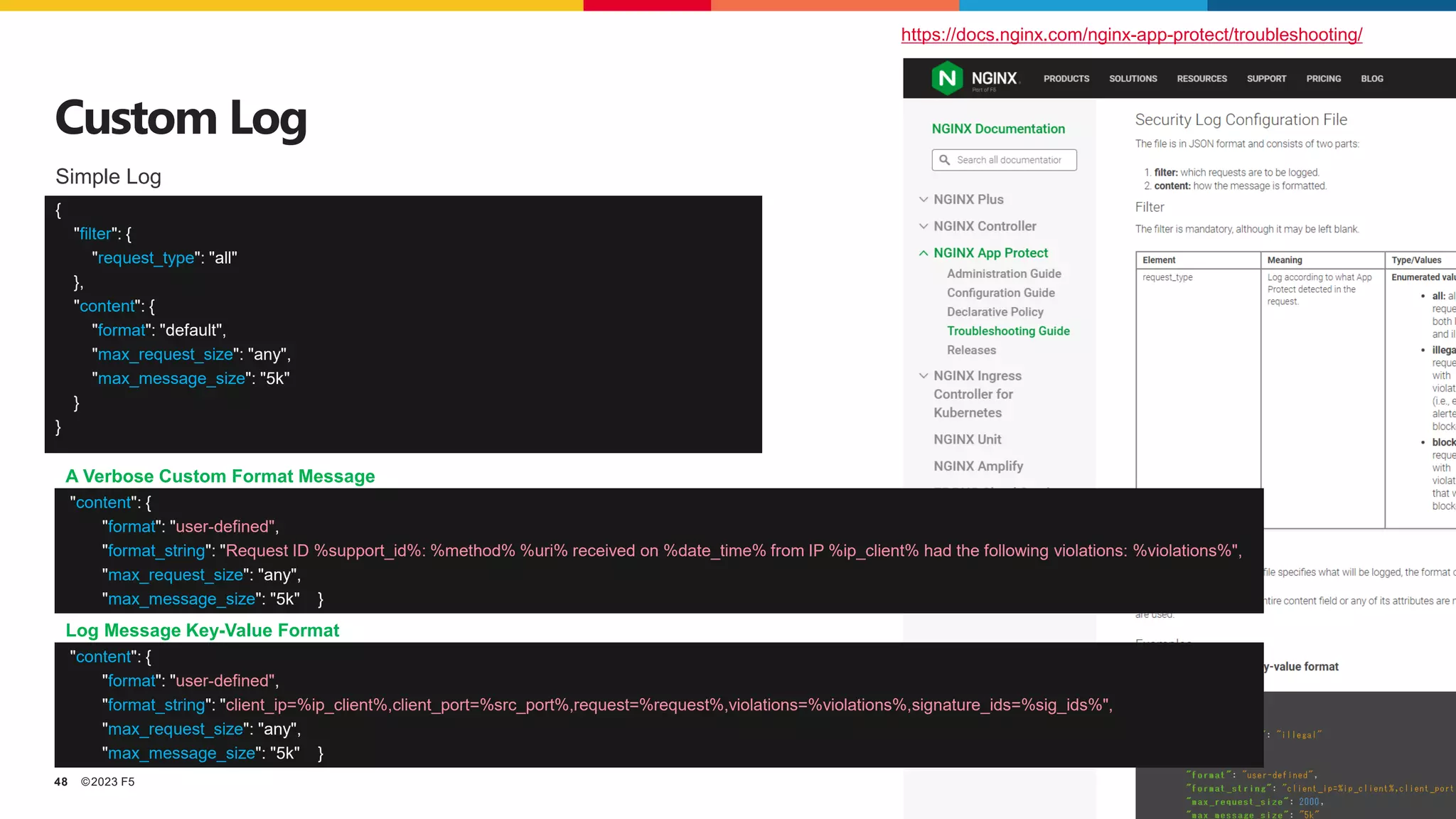
Task: Open the RESOURCES menu
Action: (x=1201, y=79)
